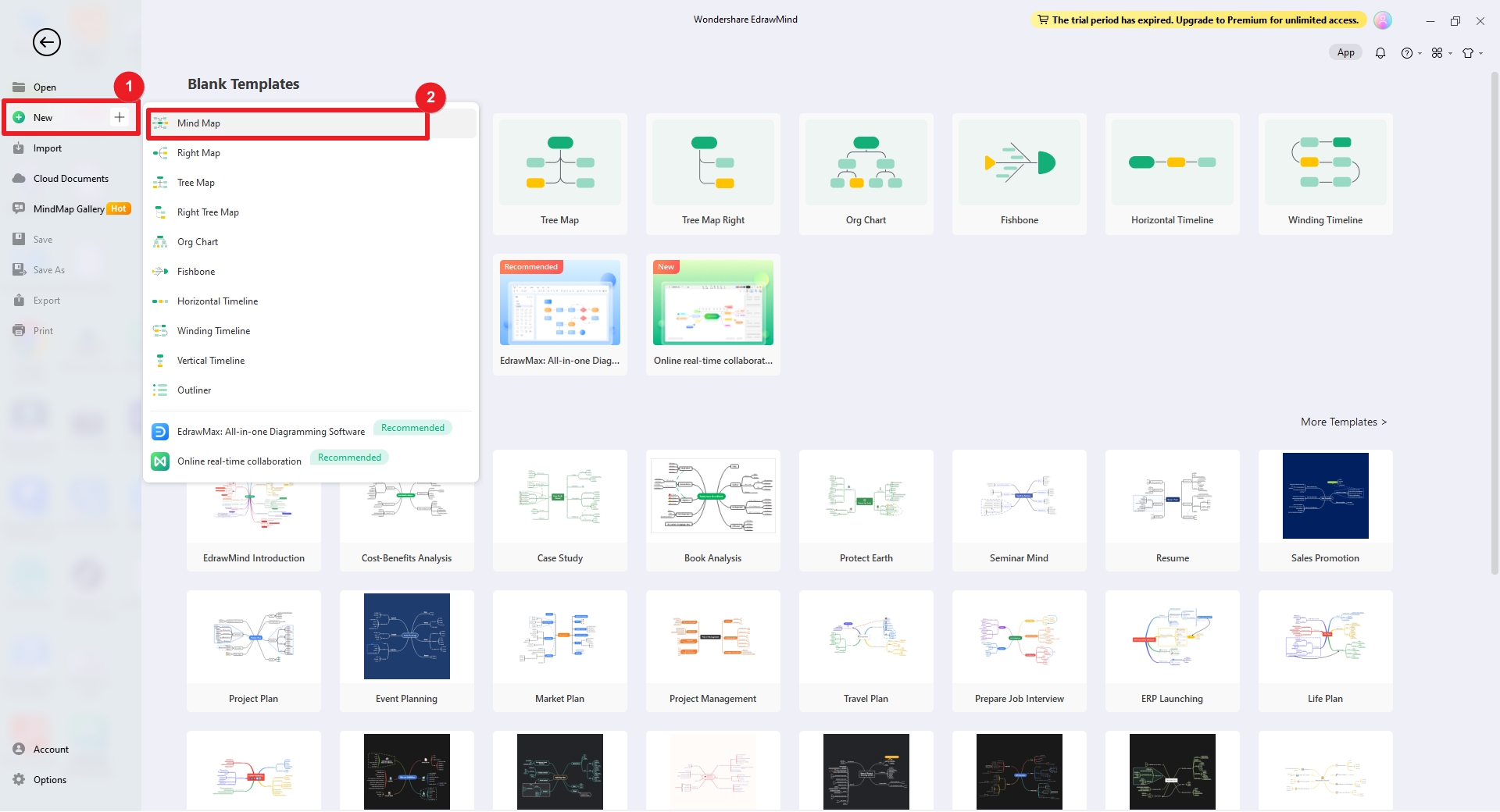
Task: Click the online collaboration logo icon in the menu
Action: tap(160, 461)
